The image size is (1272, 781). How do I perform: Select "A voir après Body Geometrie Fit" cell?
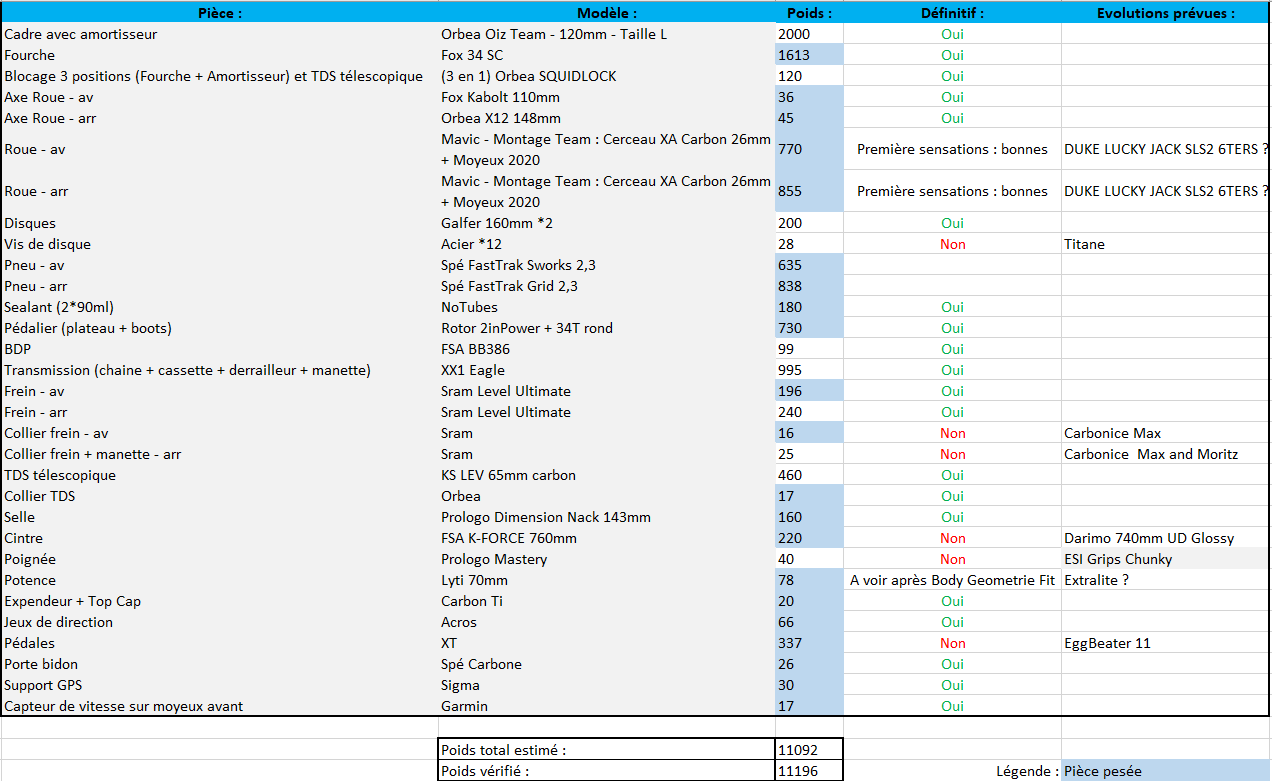click(952, 580)
